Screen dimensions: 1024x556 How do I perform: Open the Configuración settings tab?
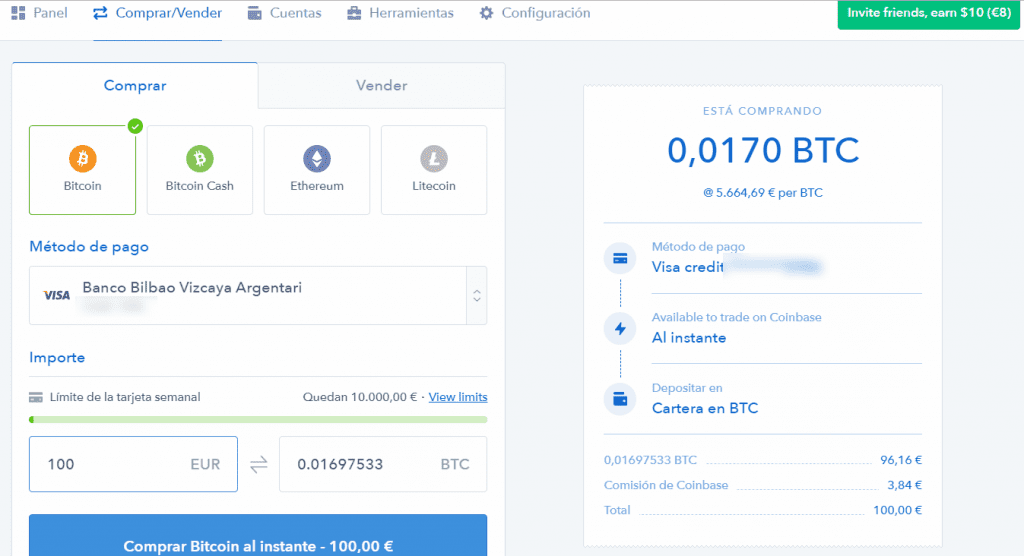click(x=534, y=13)
